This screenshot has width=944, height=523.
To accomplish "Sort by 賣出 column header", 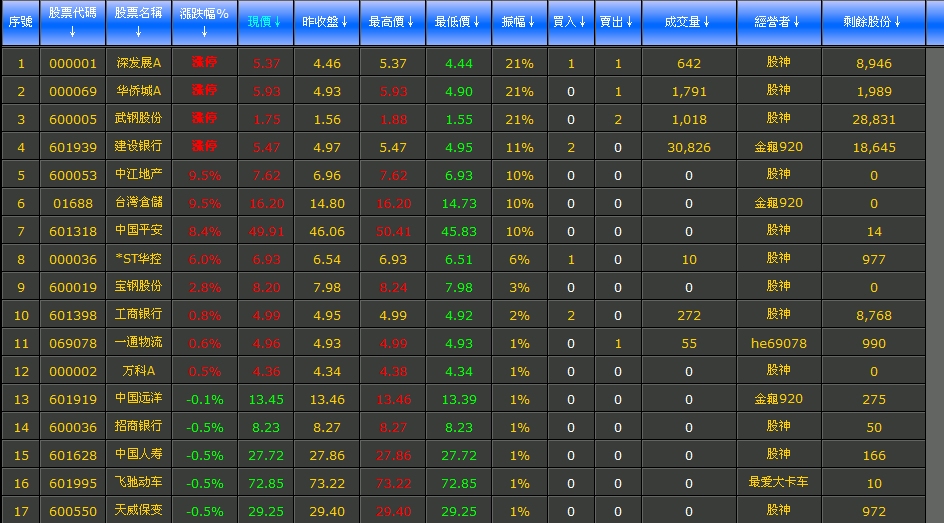I will pyautogui.click(x=617, y=22).
